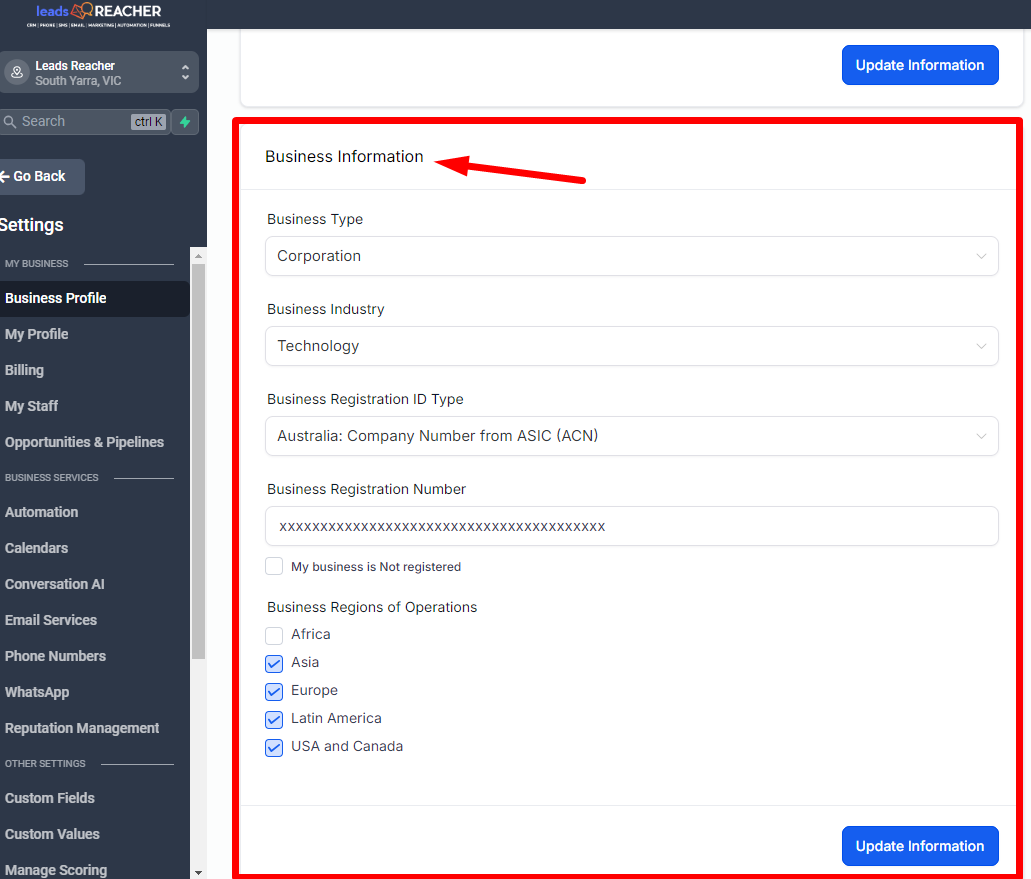The width and height of the screenshot is (1031, 879).
Task: Uncheck the Latin America region checkbox
Action: click(x=274, y=719)
